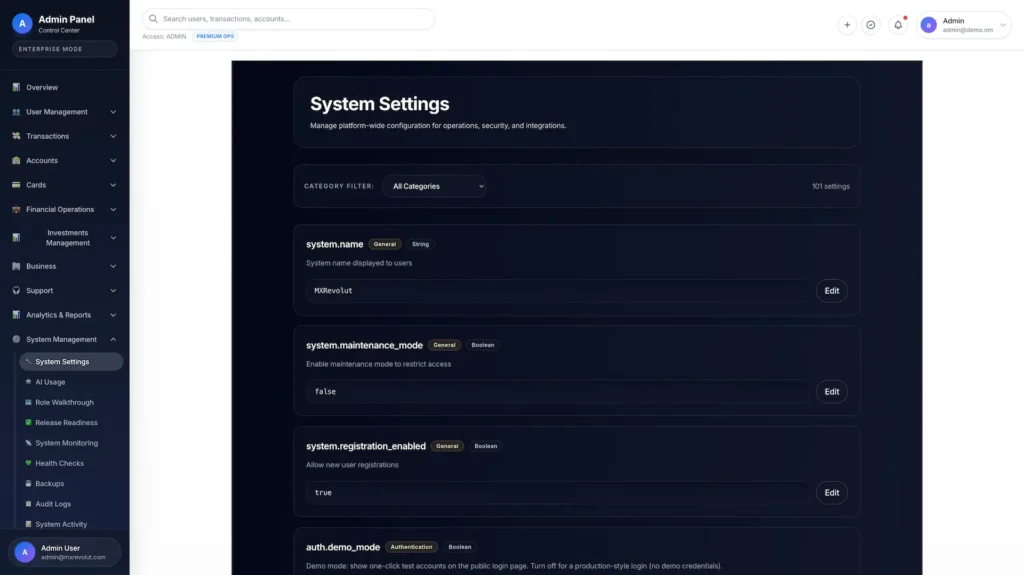Edit the system.maintenance_mode setting
Image resolution: width=1024 pixels, height=575 pixels.
831,391
